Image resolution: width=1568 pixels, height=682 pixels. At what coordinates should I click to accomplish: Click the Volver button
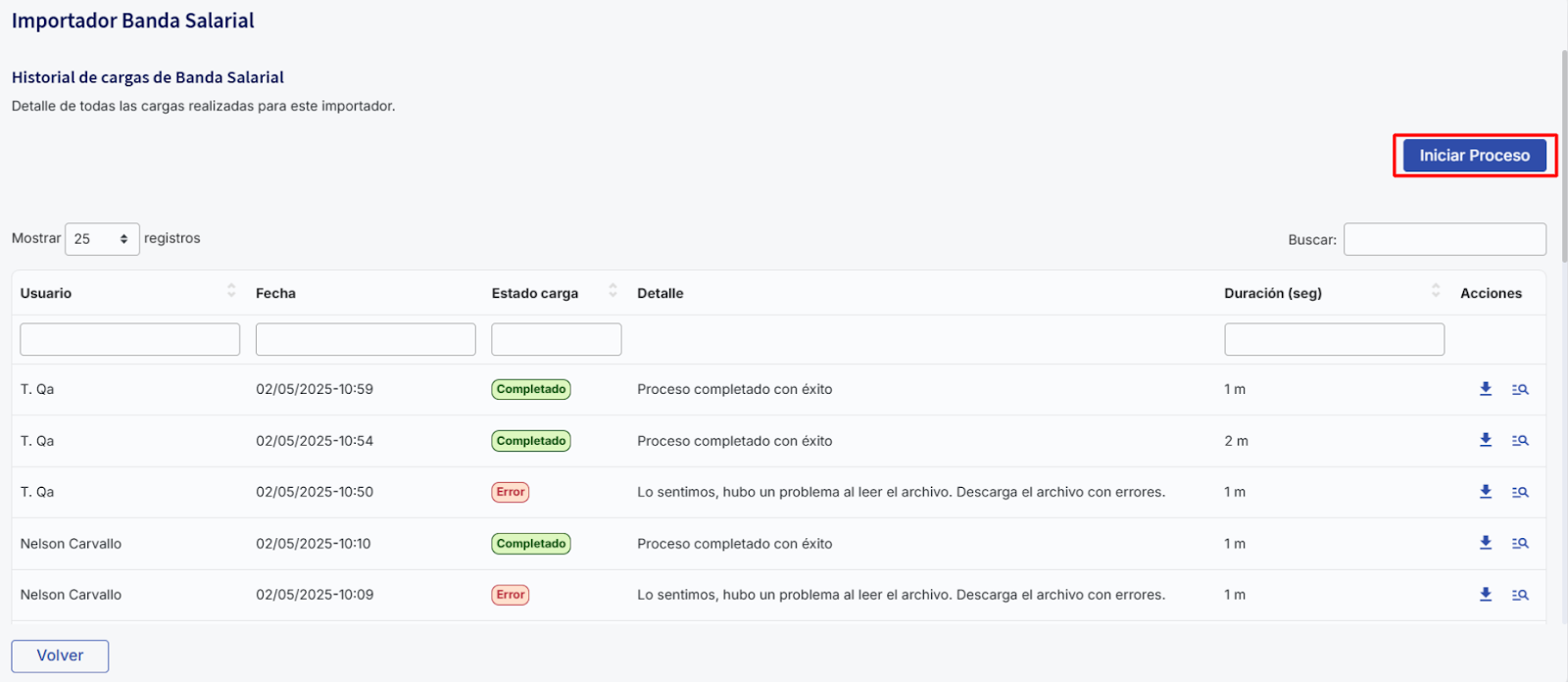click(x=60, y=656)
